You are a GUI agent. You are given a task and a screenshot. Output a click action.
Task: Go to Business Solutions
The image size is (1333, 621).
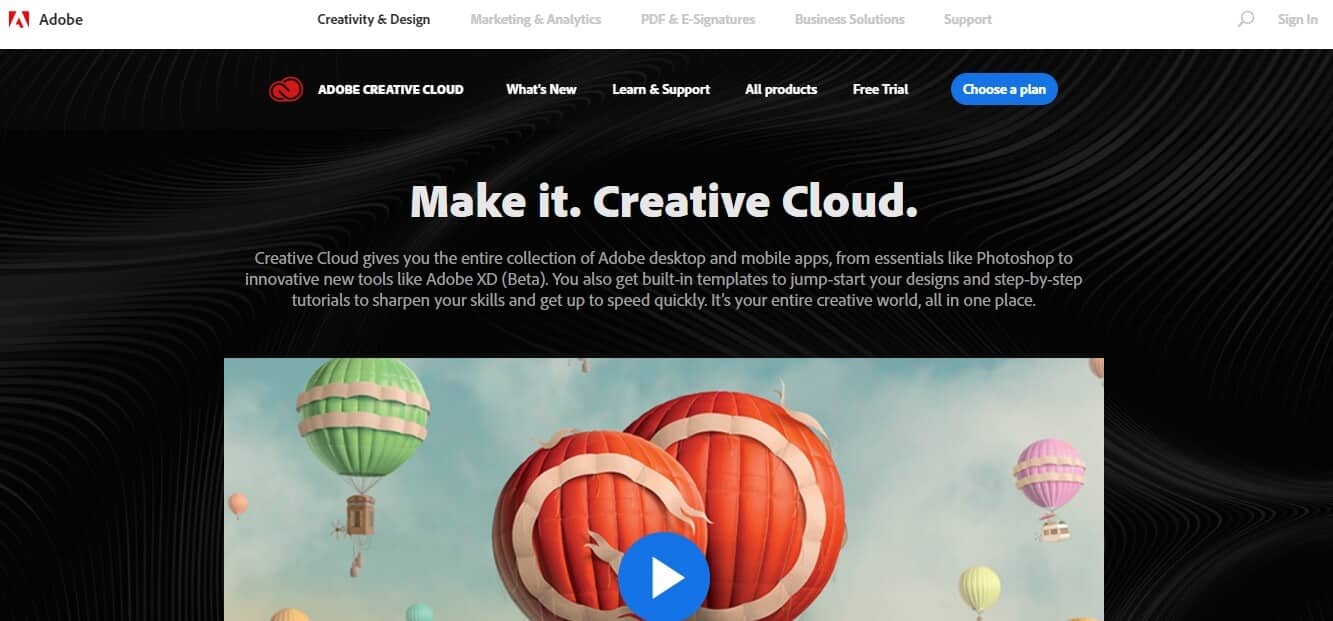tap(849, 19)
